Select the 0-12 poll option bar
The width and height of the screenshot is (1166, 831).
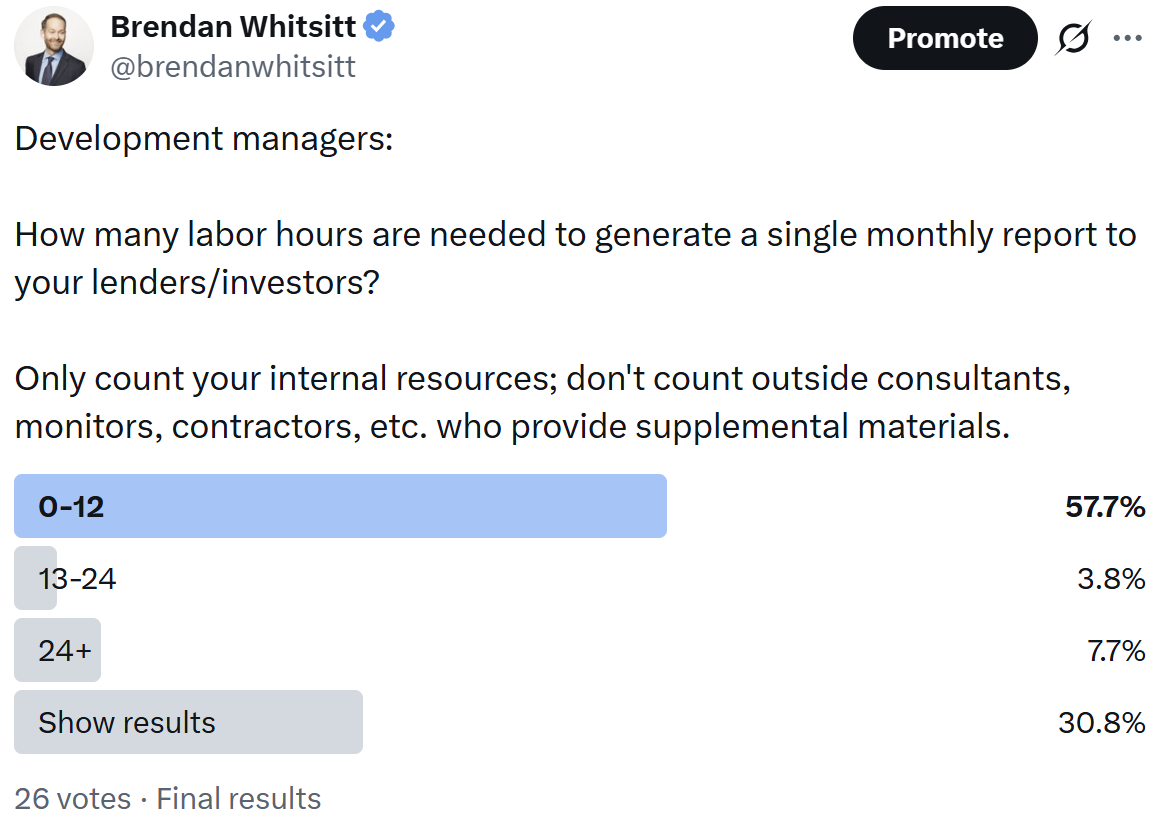[341, 506]
